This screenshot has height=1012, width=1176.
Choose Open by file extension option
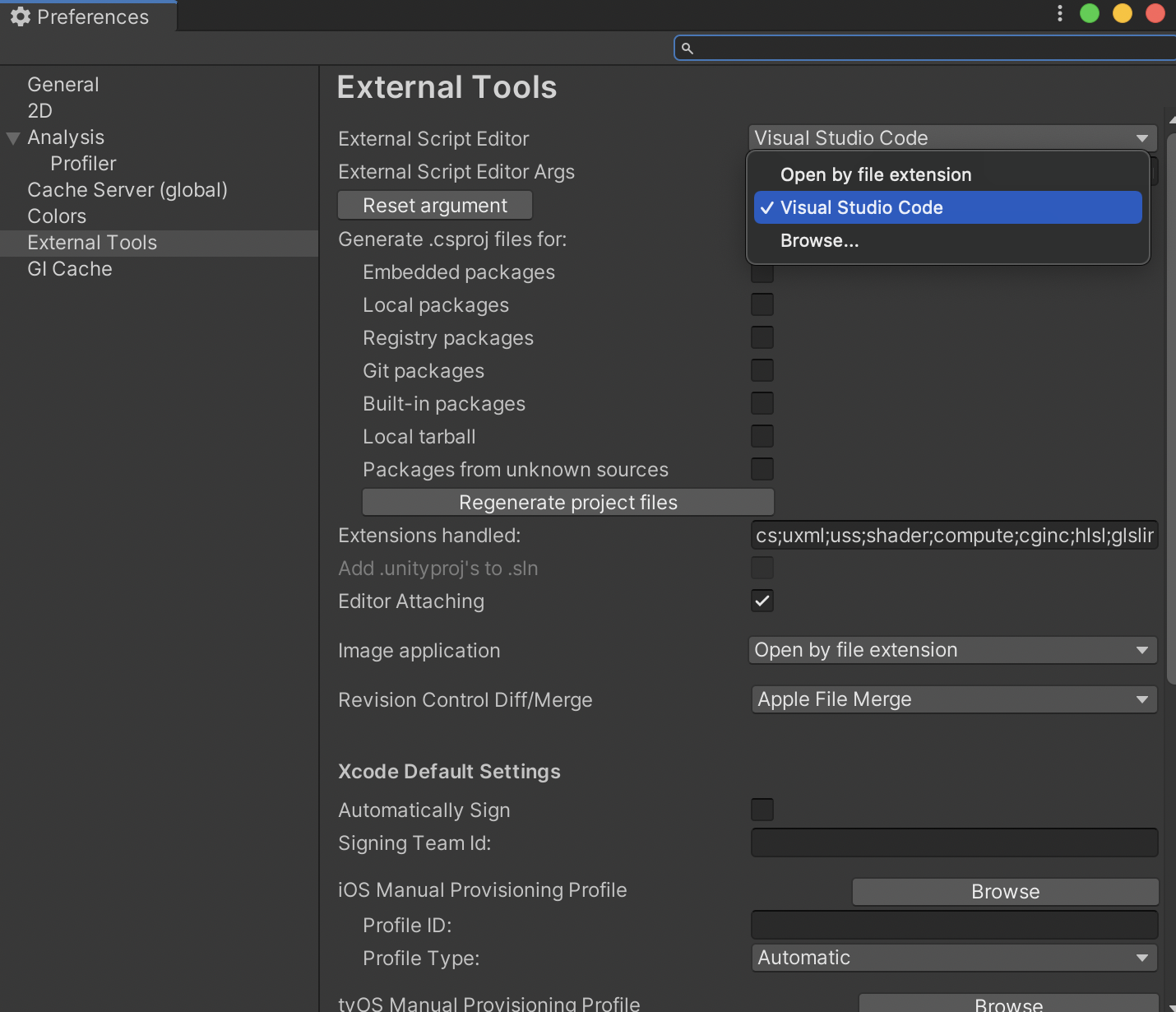(948, 174)
